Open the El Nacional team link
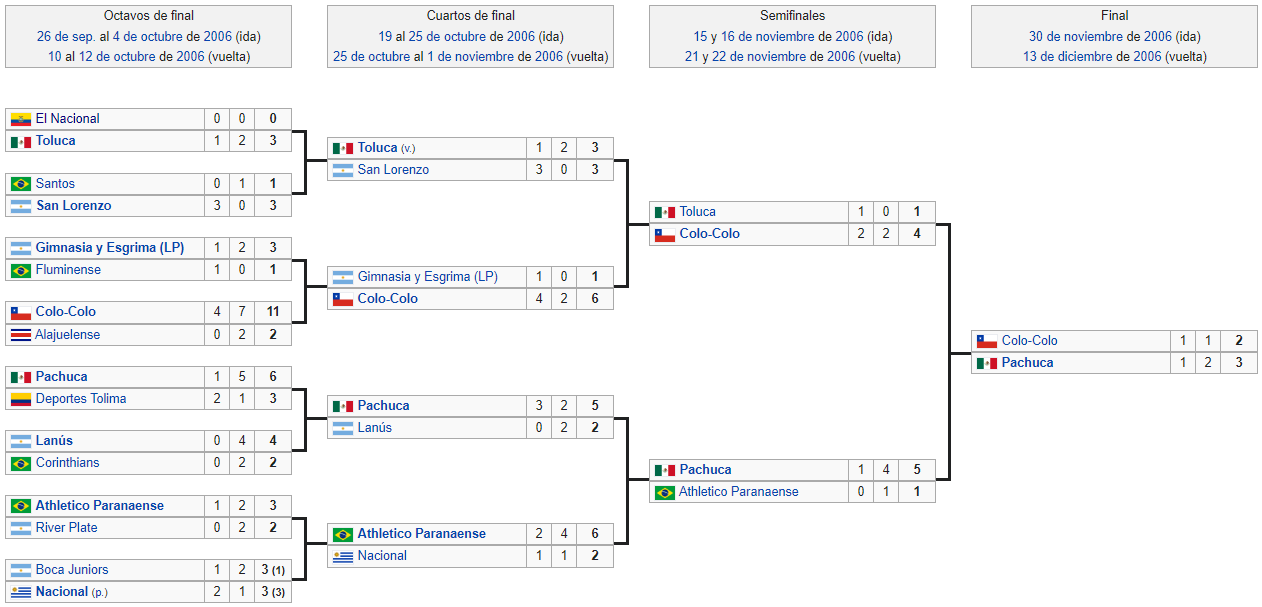1262x607 pixels. [67, 119]
